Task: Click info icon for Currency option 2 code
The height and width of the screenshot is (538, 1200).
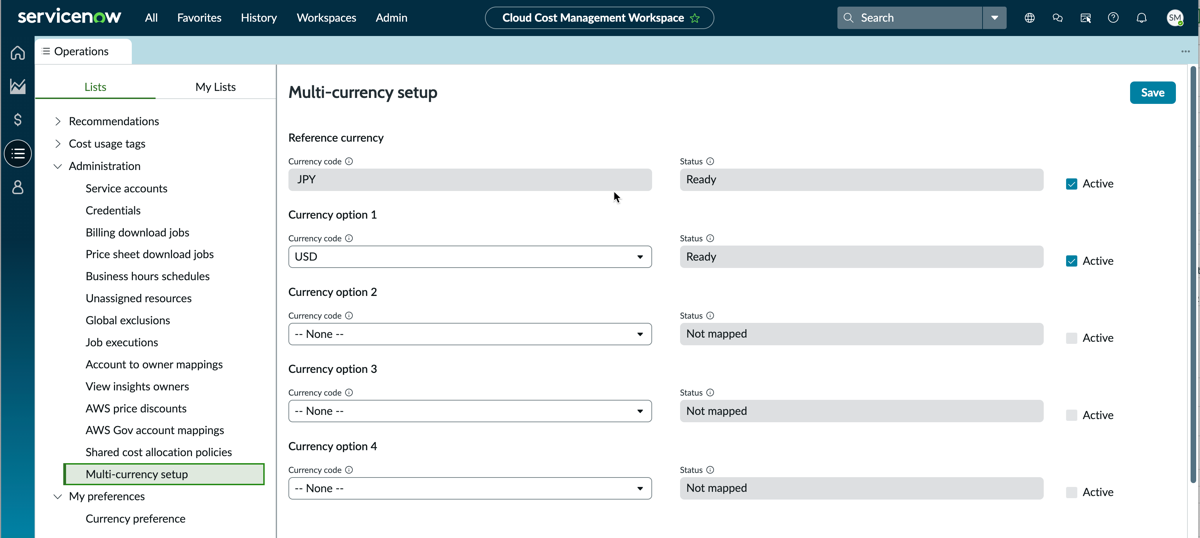Action: point(349,315)
